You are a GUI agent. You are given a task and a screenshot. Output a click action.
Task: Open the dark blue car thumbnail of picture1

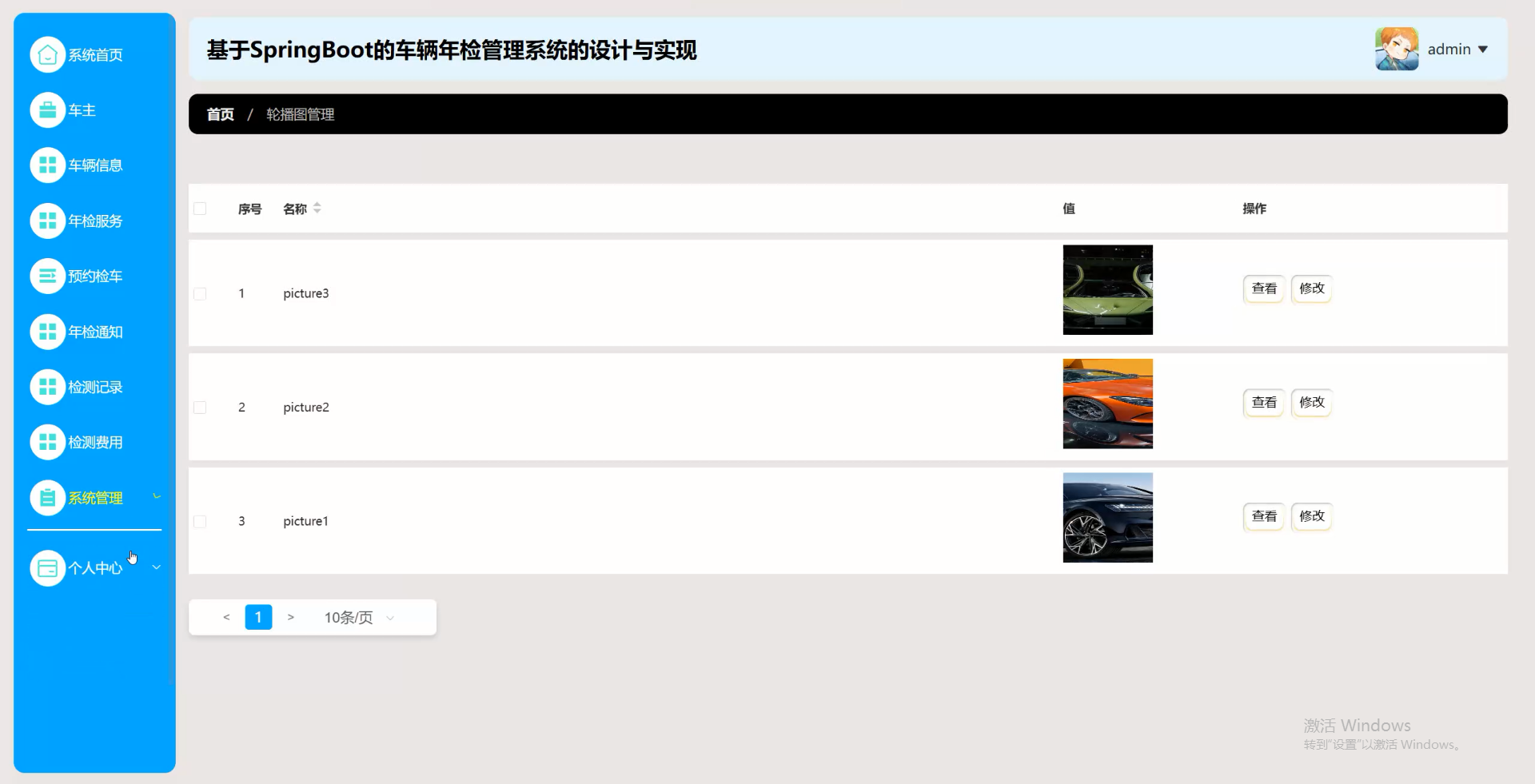[x=1107, y=518]
